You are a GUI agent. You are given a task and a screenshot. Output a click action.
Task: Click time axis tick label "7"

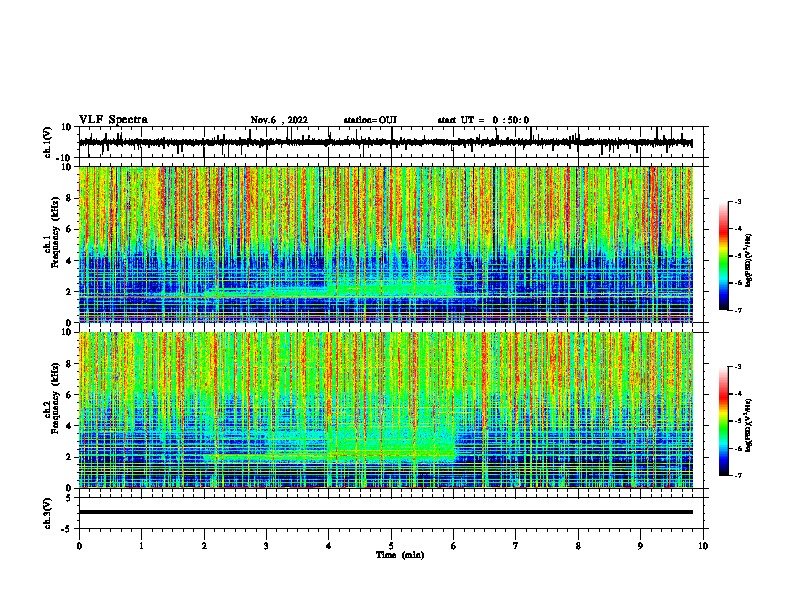click(x=516, y=546)
